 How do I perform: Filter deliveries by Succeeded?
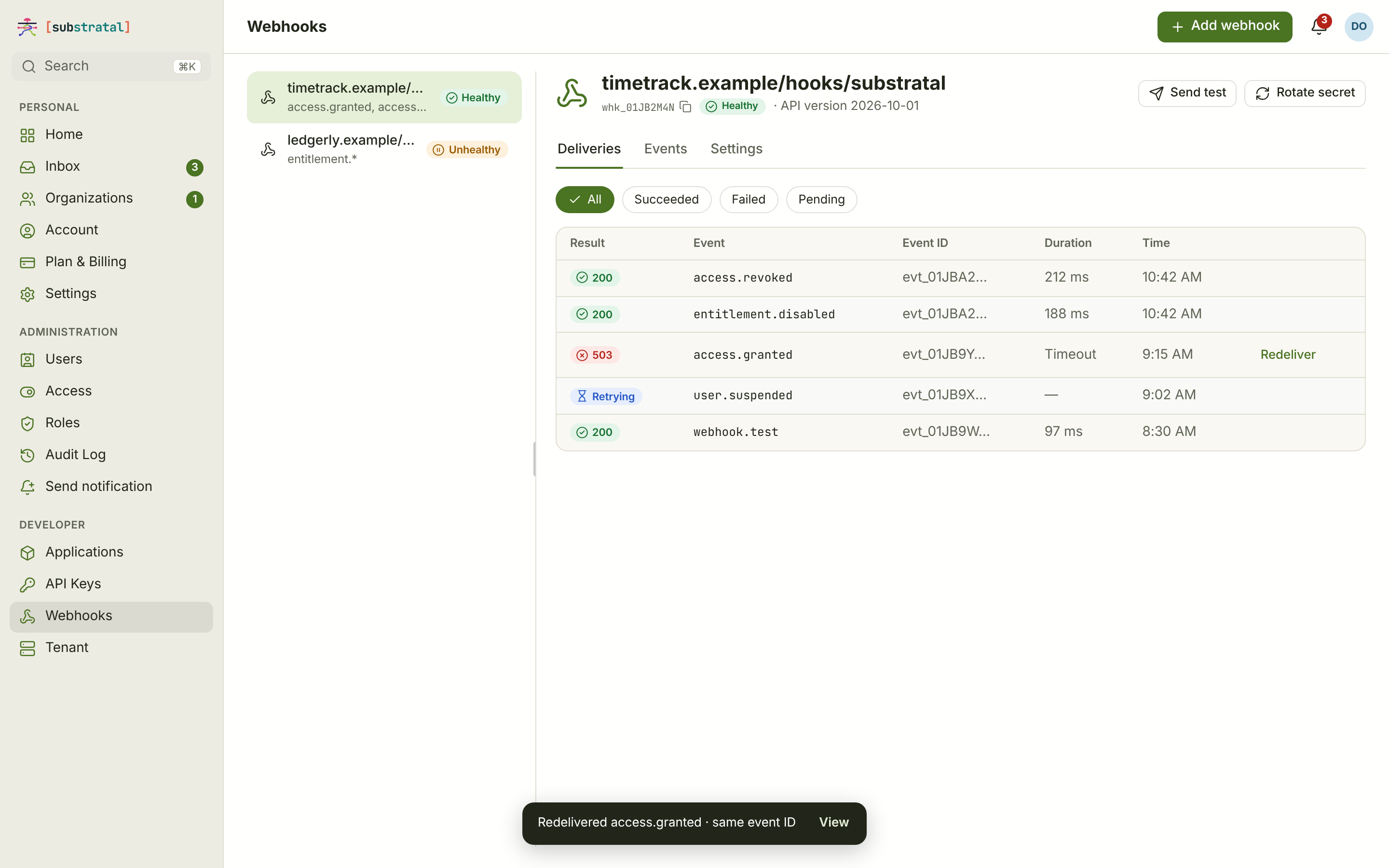[667, 199]
